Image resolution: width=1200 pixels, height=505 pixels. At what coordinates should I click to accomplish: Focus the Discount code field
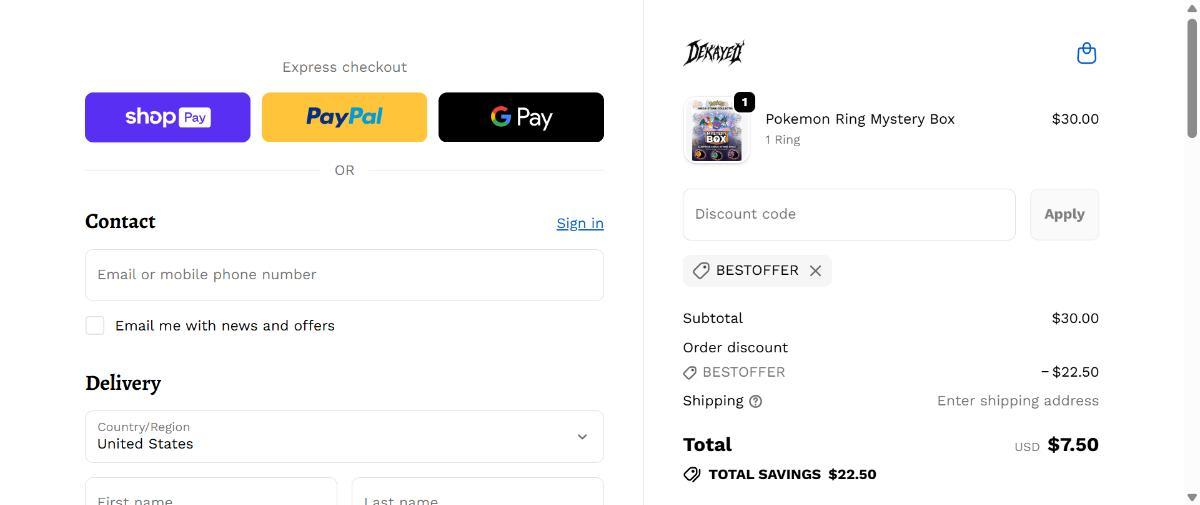[848, 214]
